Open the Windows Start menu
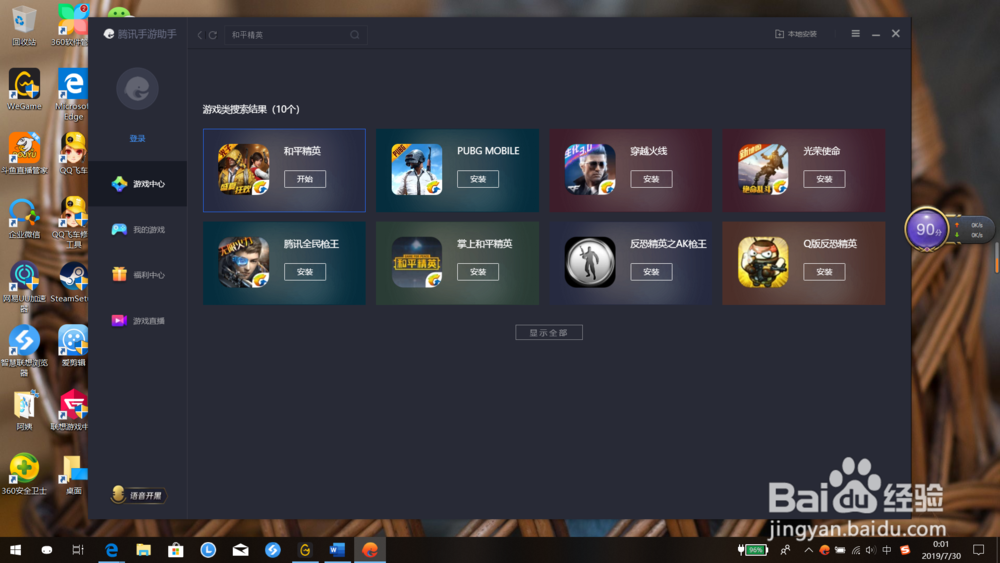 coord(15,550)
